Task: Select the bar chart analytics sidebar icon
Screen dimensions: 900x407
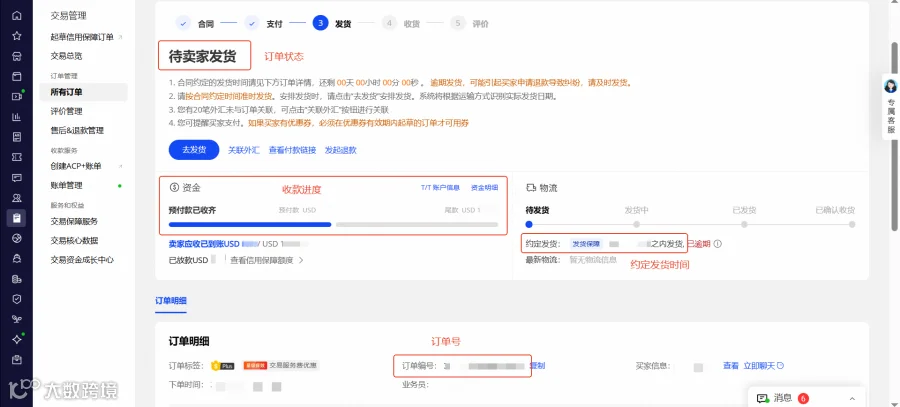Action: (x=17, y=117)
